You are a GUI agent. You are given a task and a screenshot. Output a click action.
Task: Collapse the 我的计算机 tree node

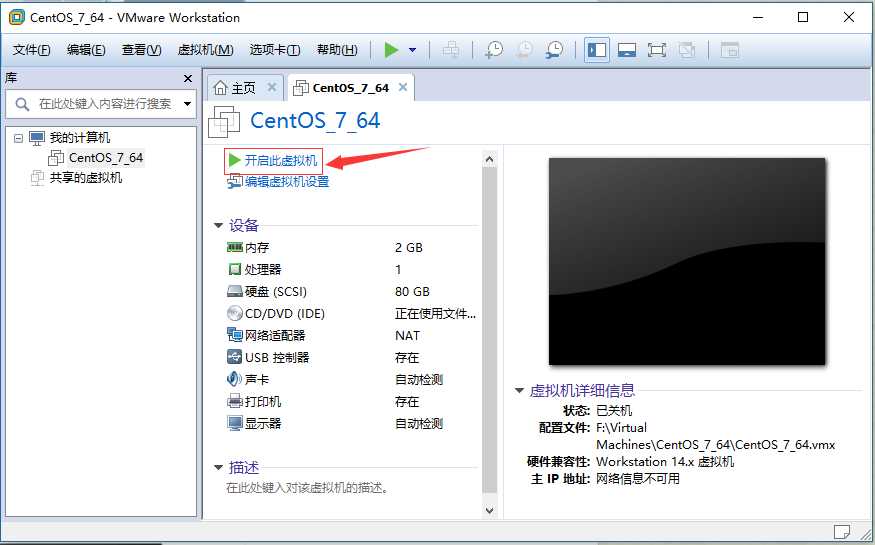(x=18, y=138)
